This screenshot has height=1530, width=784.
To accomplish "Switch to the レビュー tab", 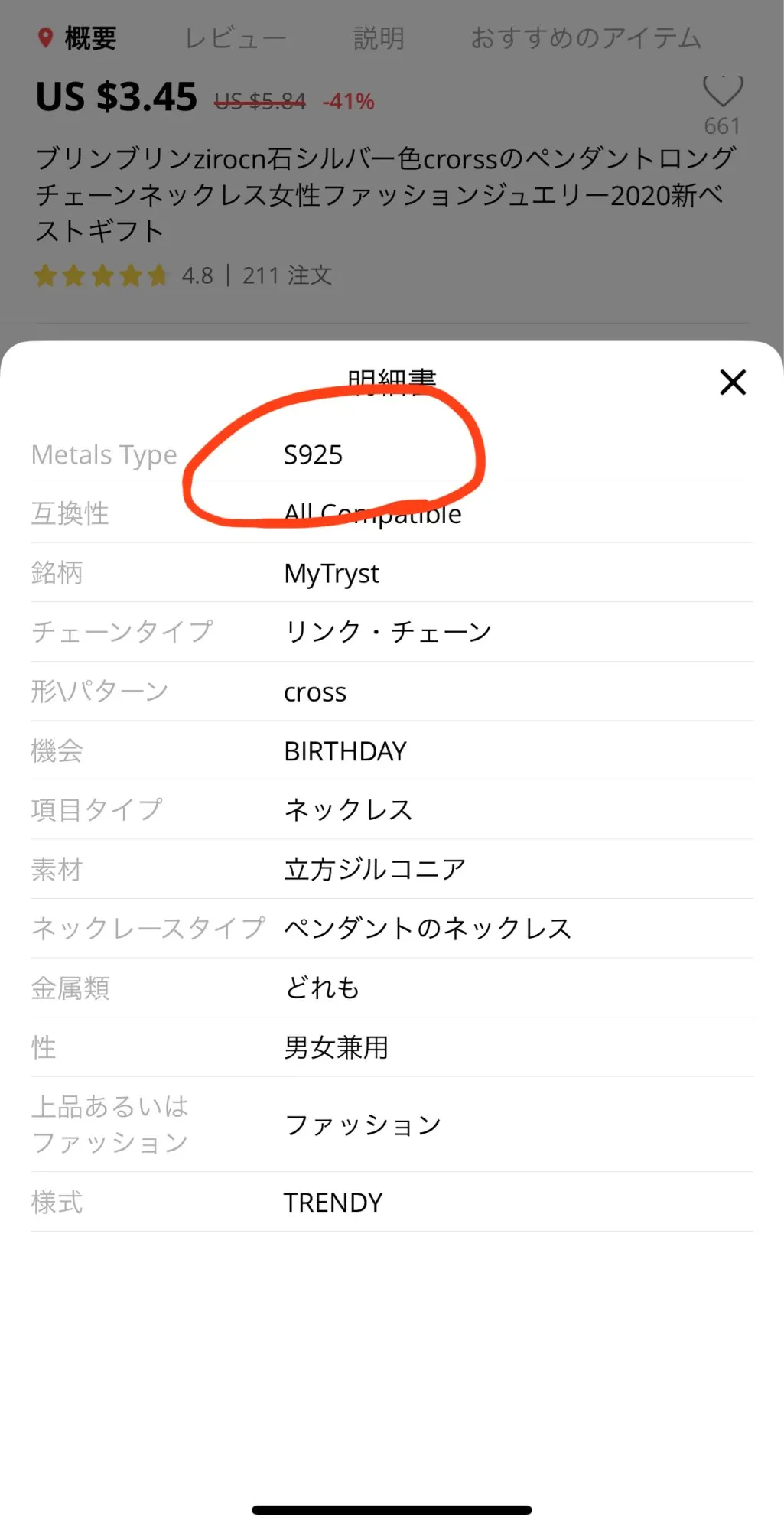I will pos(236,37).
